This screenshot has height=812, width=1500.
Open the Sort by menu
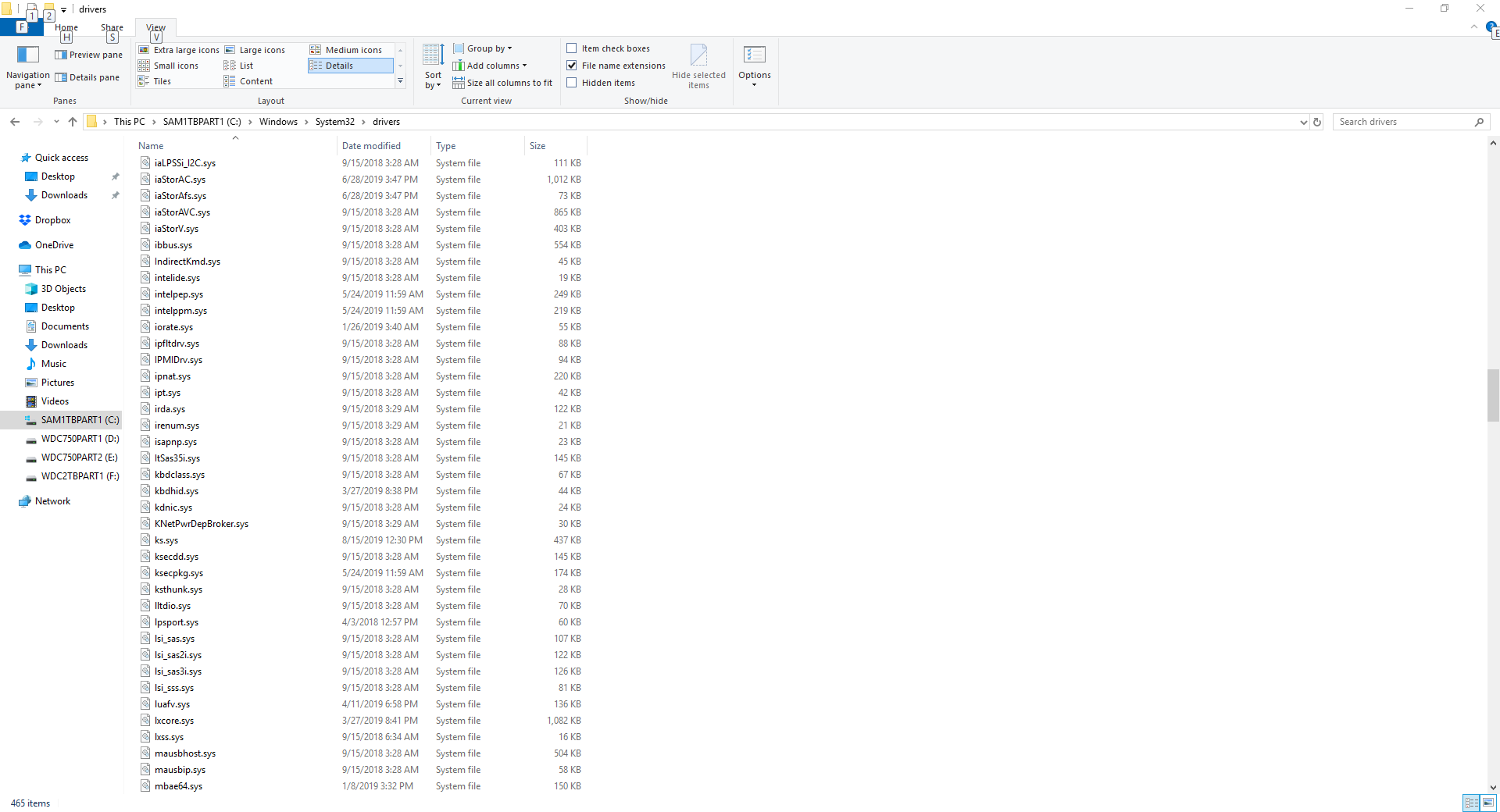[433, 66]
